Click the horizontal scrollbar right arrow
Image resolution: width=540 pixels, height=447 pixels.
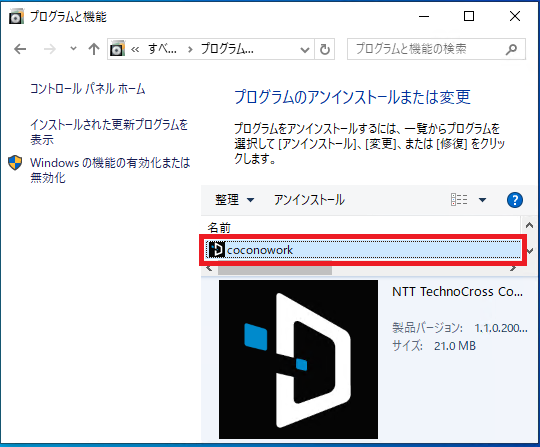(x=513, y=269)
